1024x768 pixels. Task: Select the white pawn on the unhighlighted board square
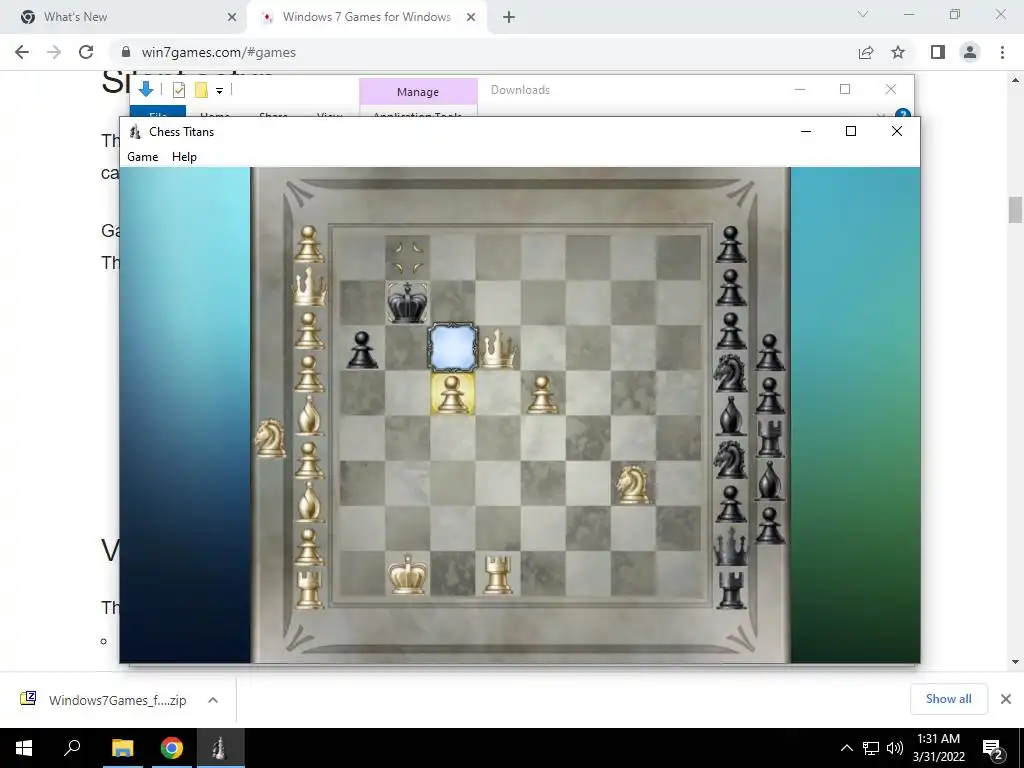click(x=542, y=394)
